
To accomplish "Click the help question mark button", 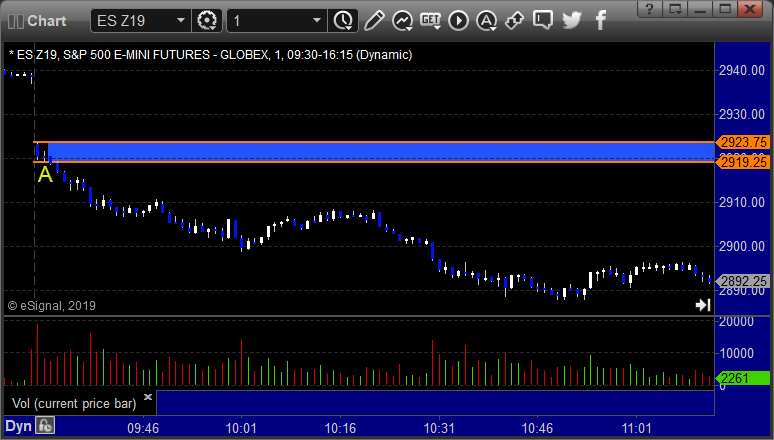I will click(650, 8).
